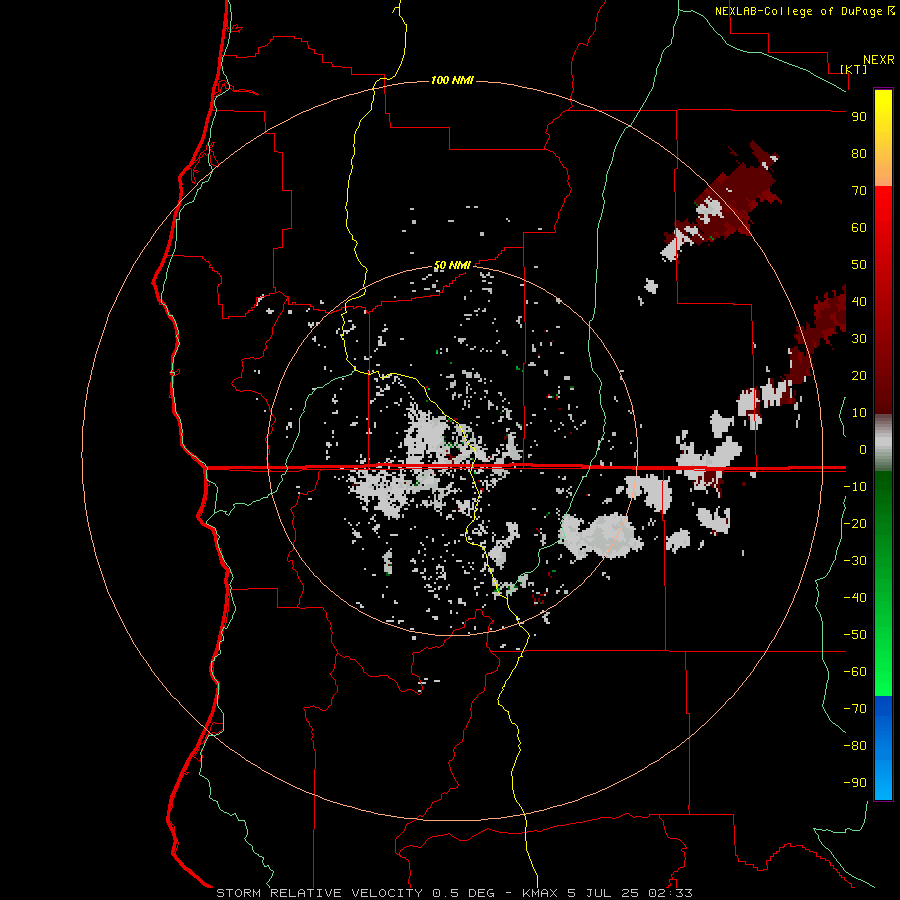Select the 0 value on velocity scale
Image resolution: width=900 pixels, height=900 pixels.
click(x=863, y=449)
